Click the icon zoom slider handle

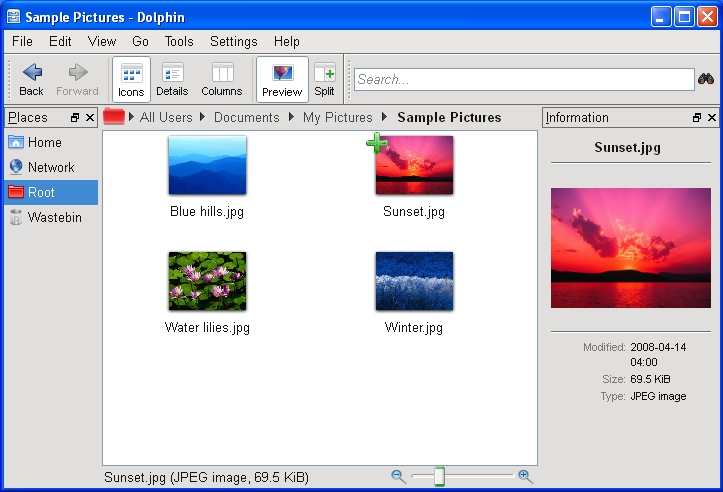coord(439,477)
